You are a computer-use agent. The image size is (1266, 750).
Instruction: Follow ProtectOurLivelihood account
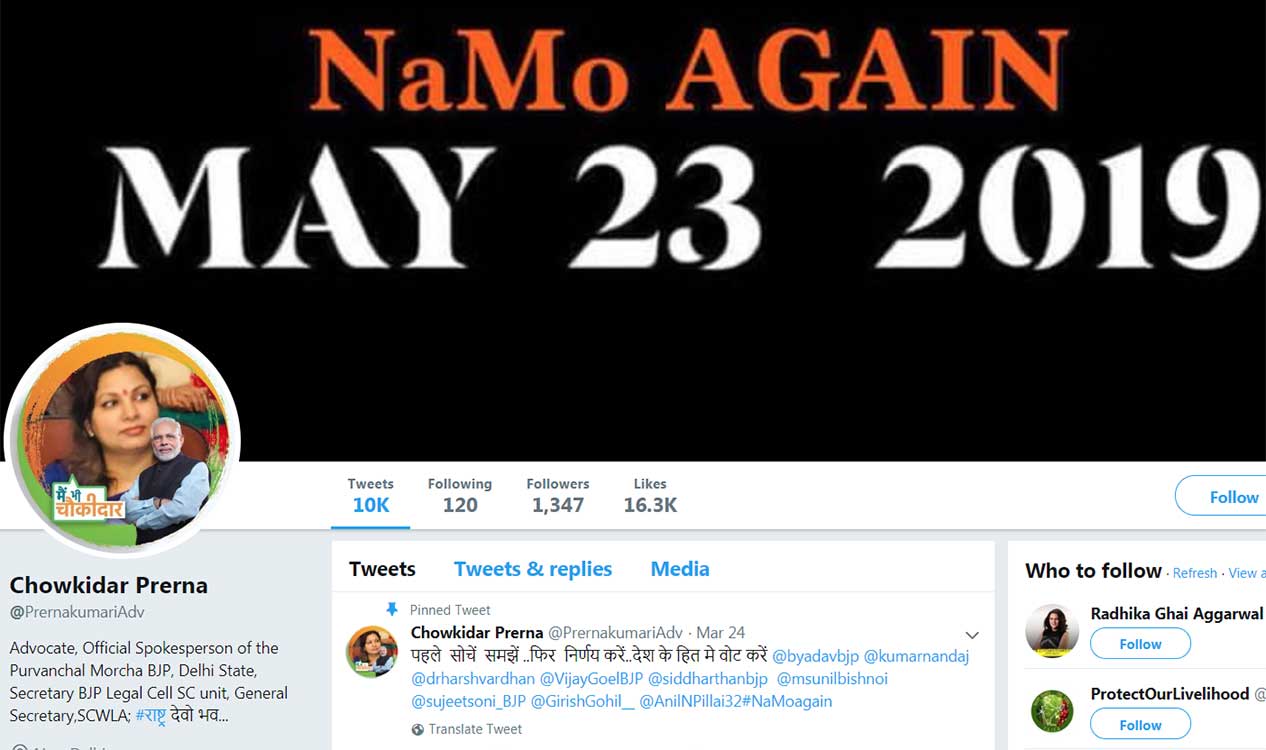tap(1140, 724)
